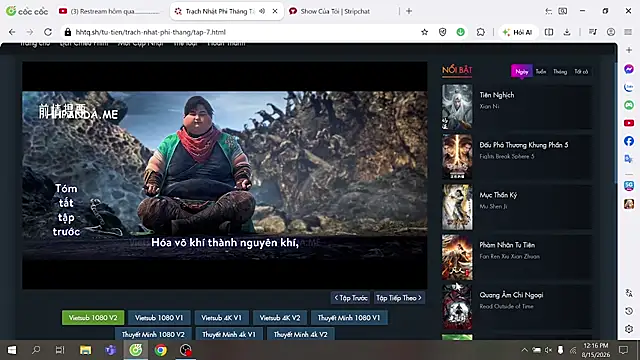Click the video player to pause
Viewport: 640px width, 360px height.
point(225,176)
